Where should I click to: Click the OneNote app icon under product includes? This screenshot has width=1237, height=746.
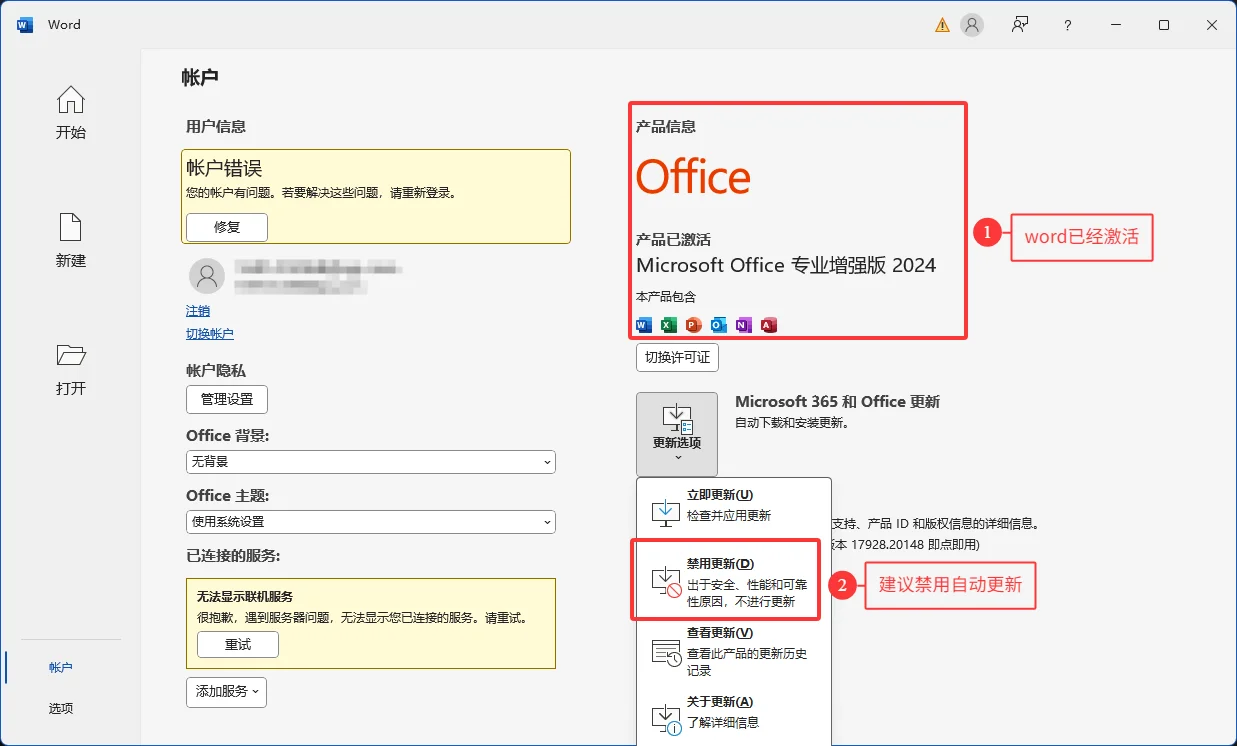click(744, 325)
